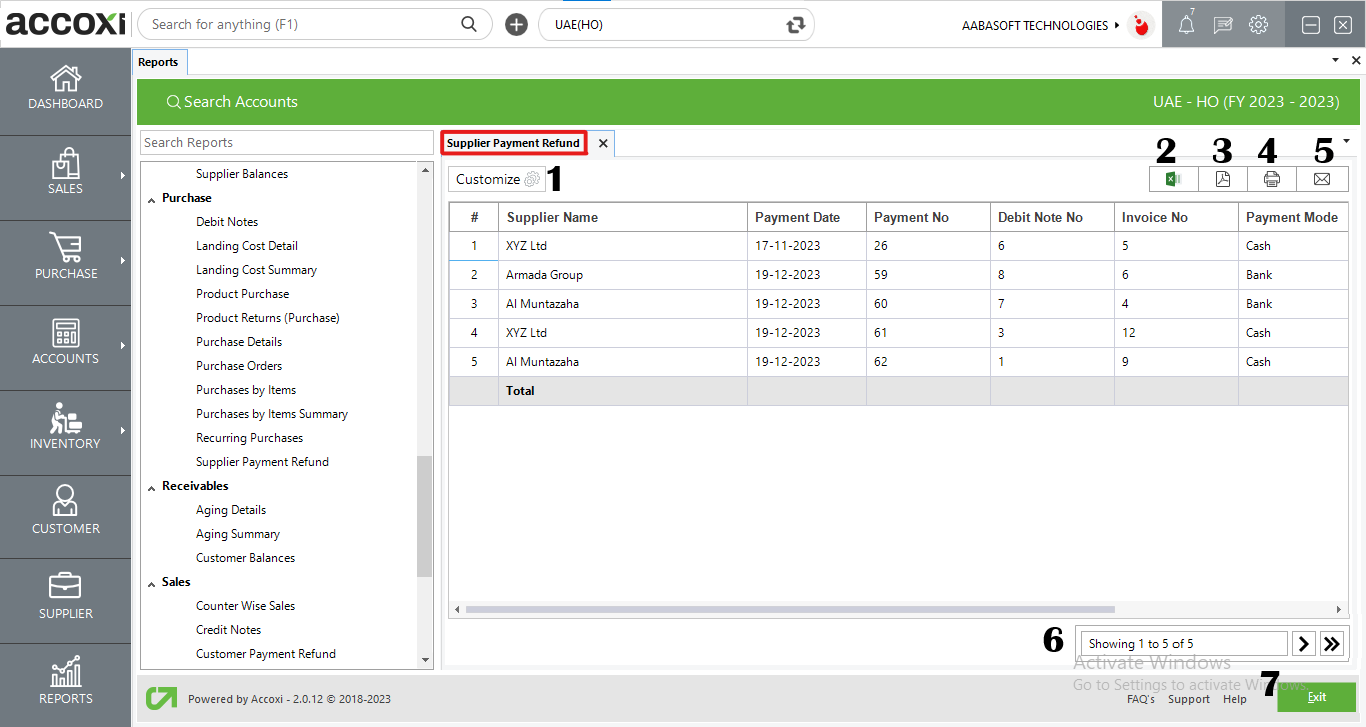Viewport: 1366px width, 727px height.
Task: Print the Supplier Payment Refund report
Action: 1272,179
